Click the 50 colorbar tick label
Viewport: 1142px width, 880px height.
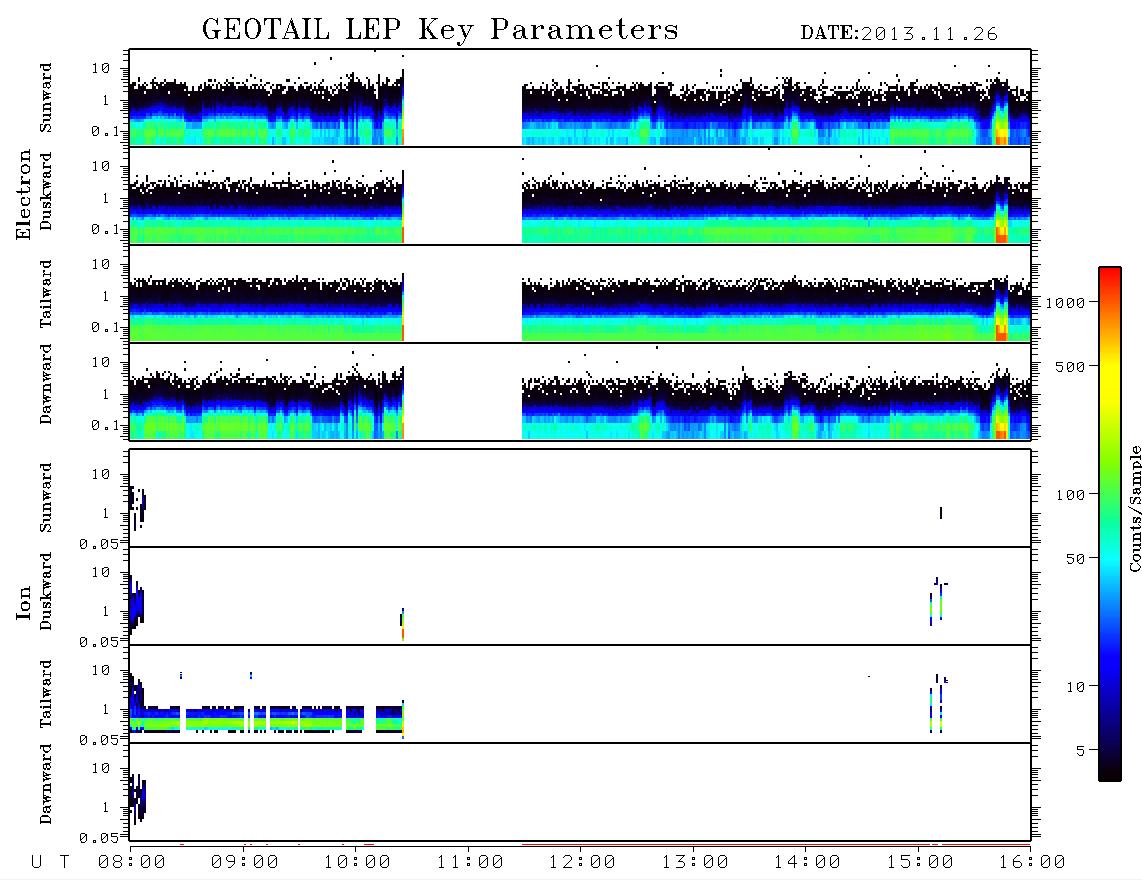(x=1075, y=559)
